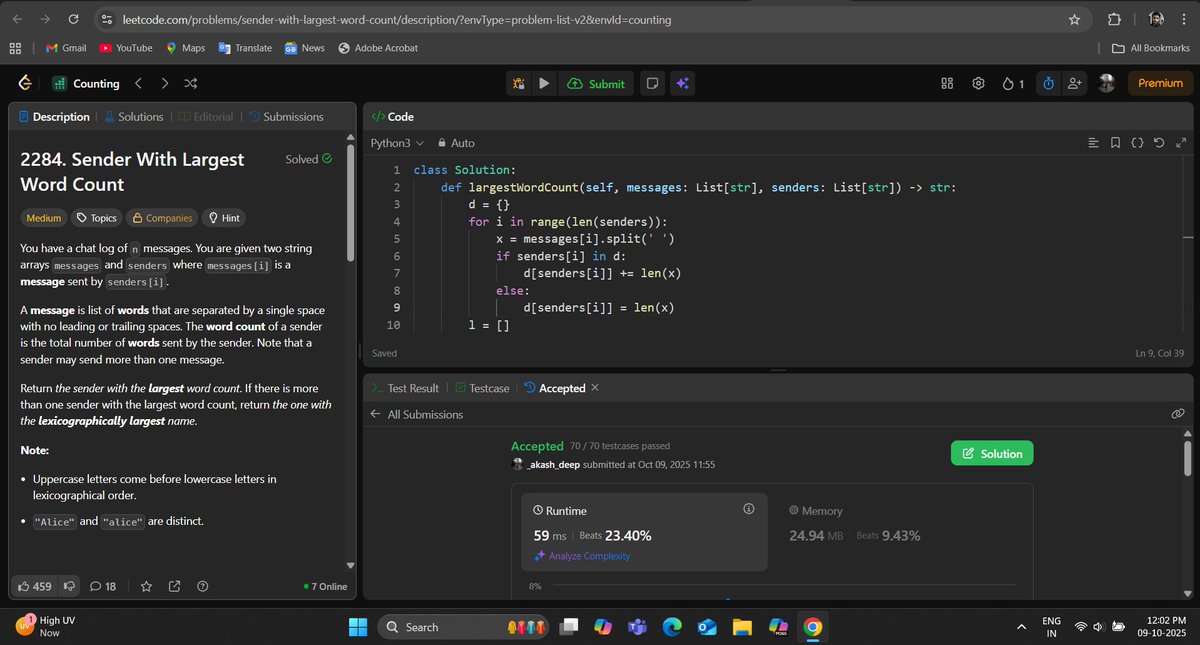1200x645 pixels.
Task: Open the user profile avatar
Action: pos(1107,84)
